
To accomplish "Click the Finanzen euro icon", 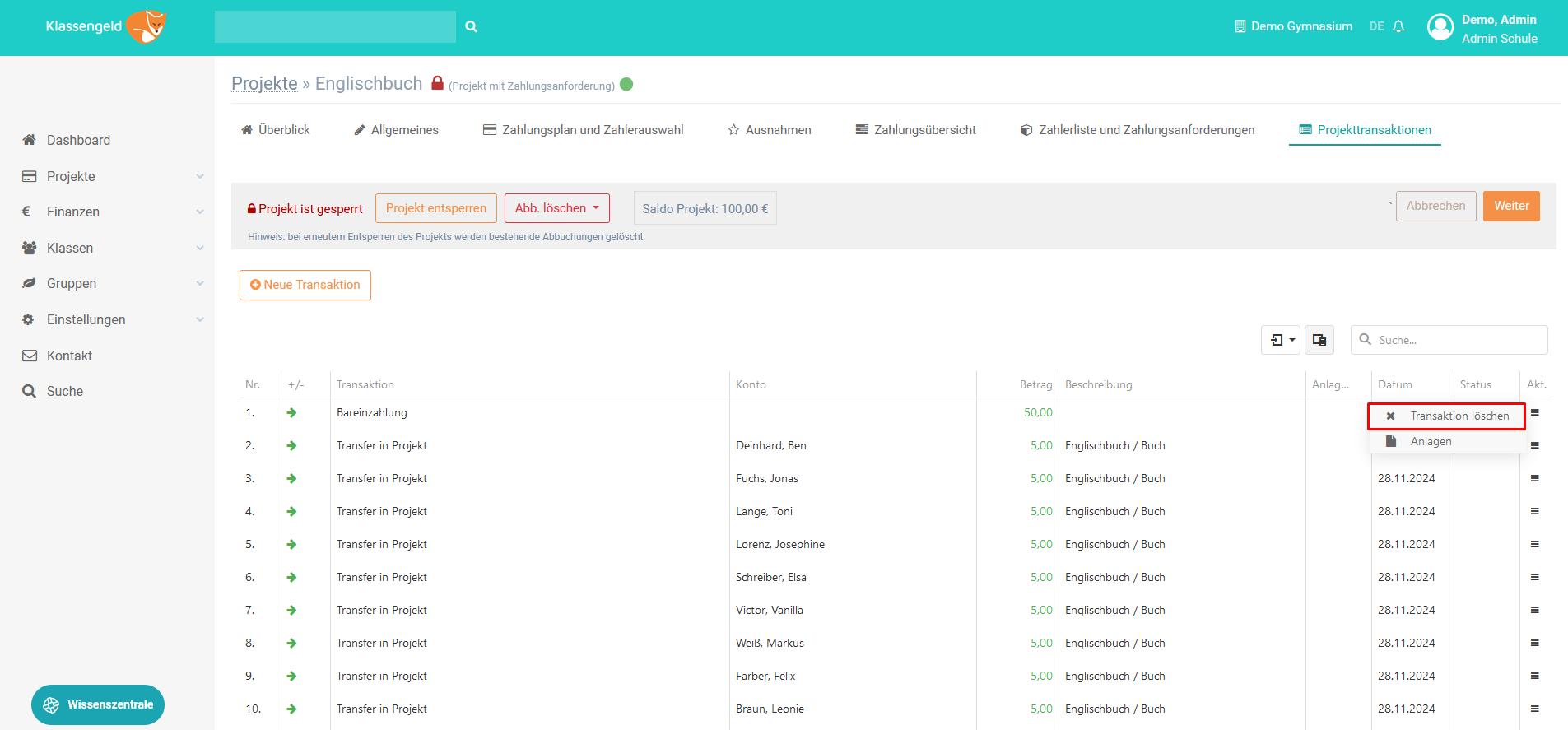I will coord(26,212).
